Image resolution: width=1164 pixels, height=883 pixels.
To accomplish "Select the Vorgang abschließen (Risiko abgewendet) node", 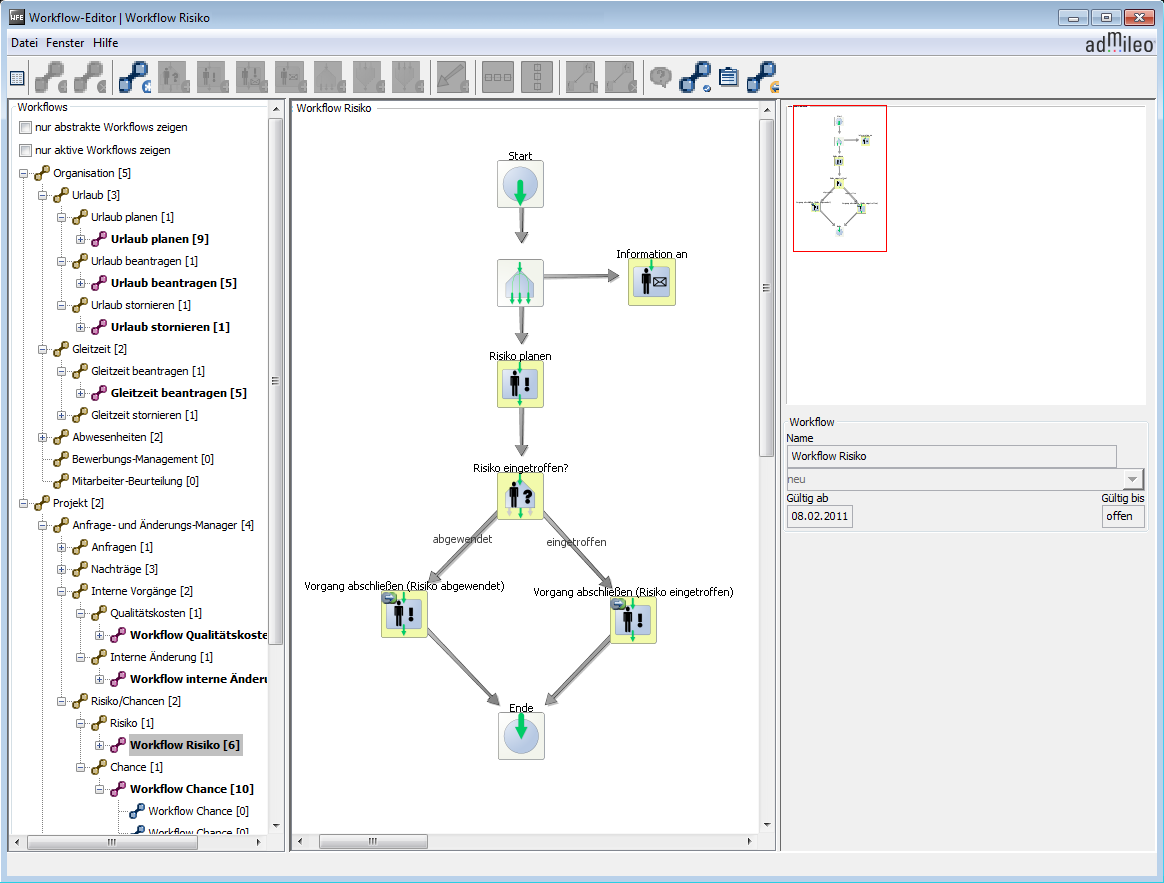I will pyautogui.click(x=405, y=614).
